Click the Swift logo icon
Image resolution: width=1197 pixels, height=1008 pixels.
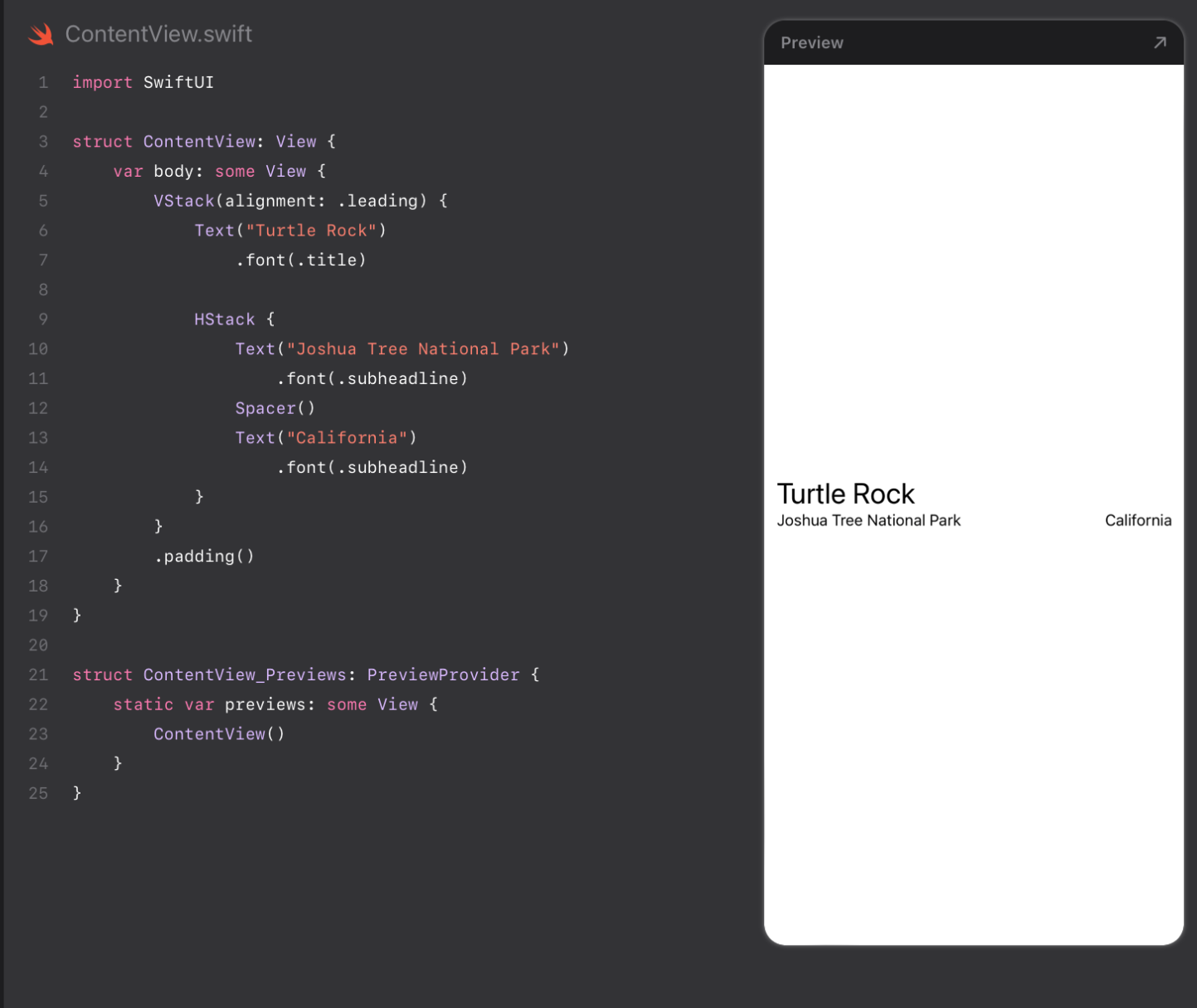(x=41, y=34)
